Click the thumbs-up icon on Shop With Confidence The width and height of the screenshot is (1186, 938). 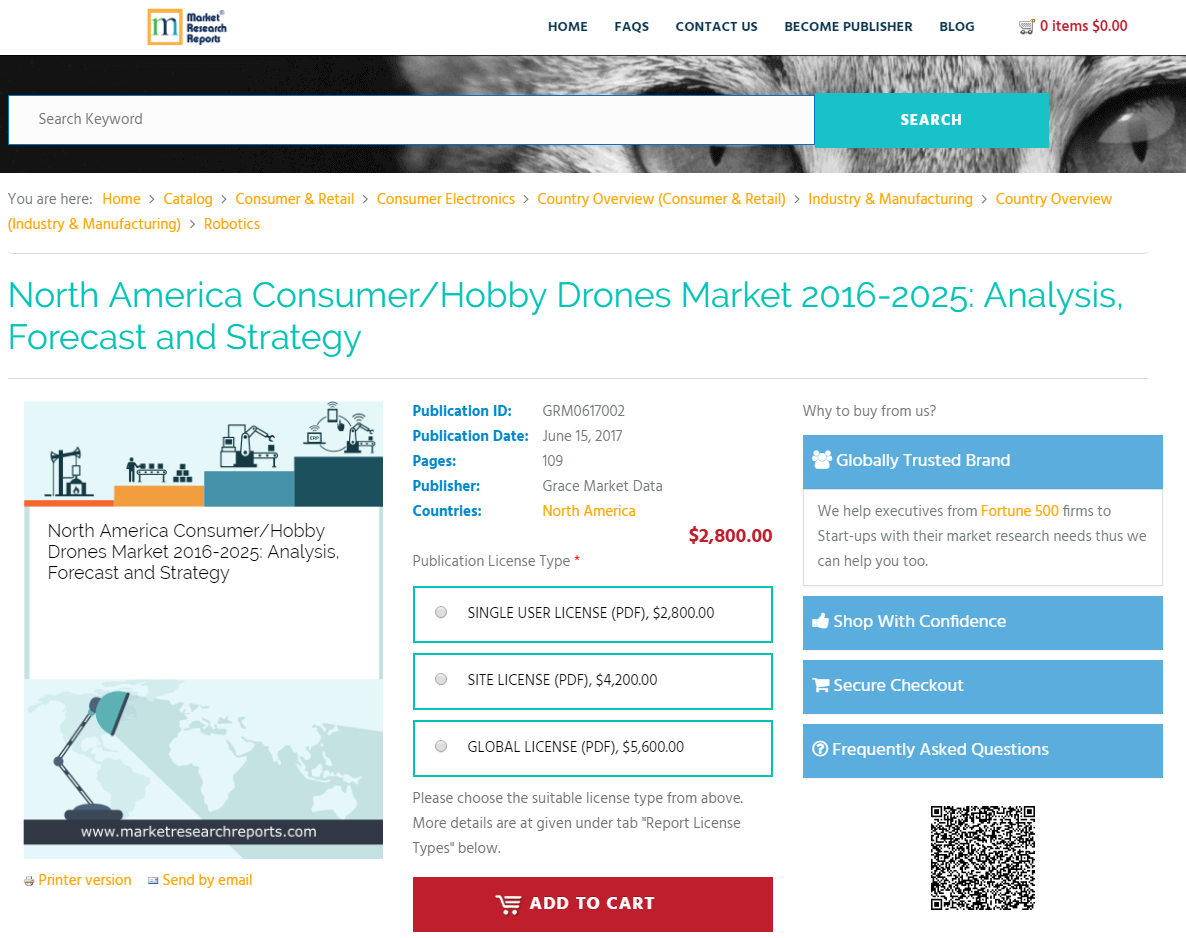pyautogui.click(x=822, y=621)
